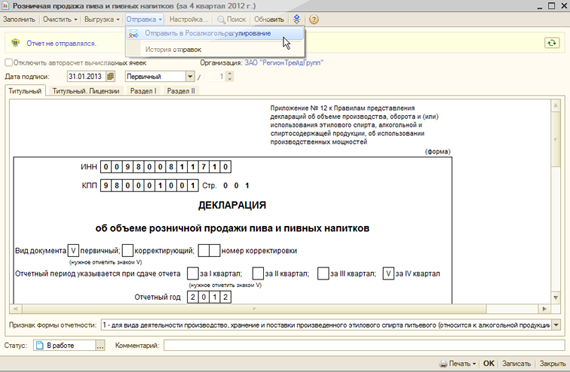The width and height of the screenshot is (570, 372).
Task: Check the за III квартал box
Action: click(x=323, y=273)
